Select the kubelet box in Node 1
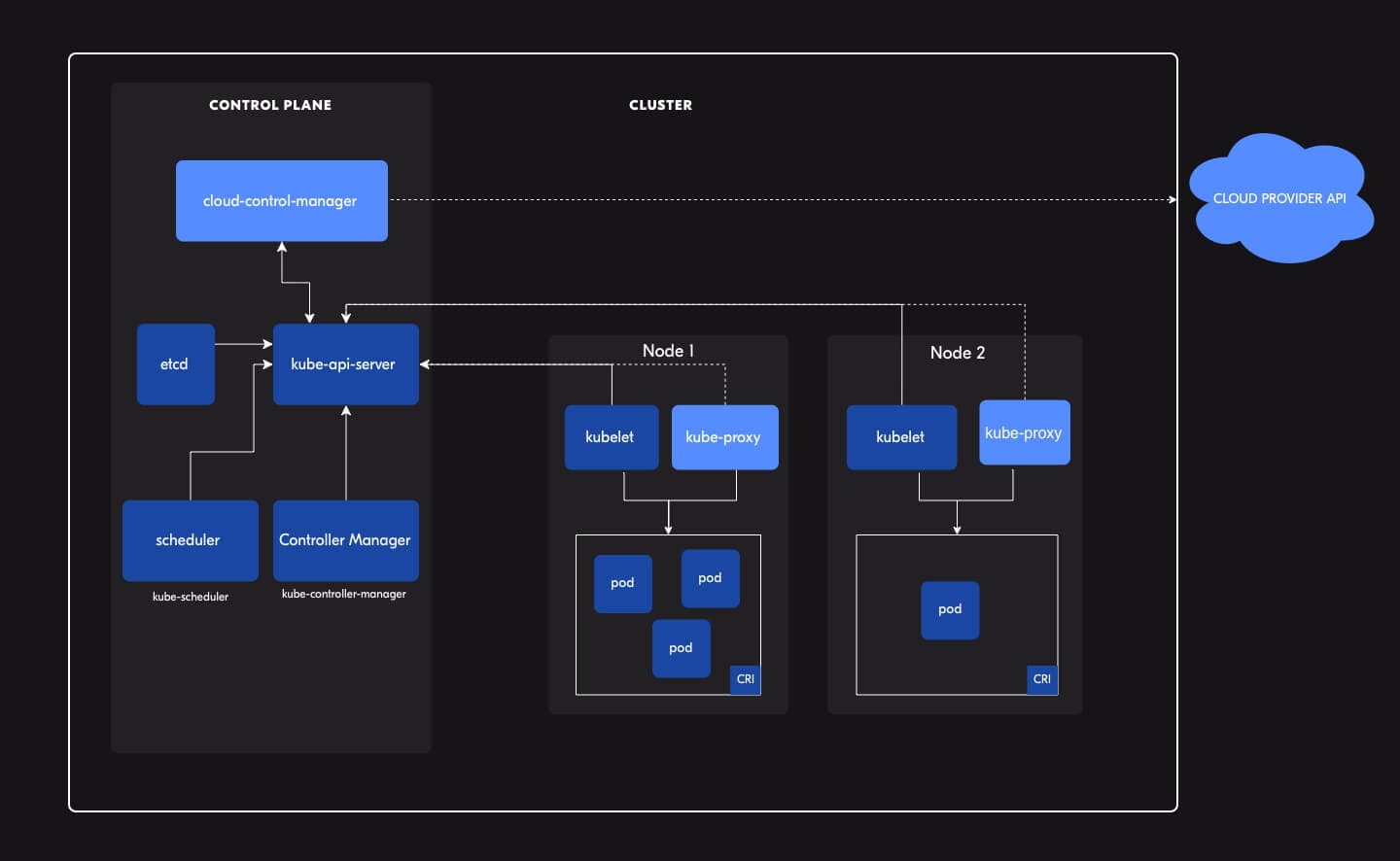This screenshot has width=1400, height=861. click(611, 437)
